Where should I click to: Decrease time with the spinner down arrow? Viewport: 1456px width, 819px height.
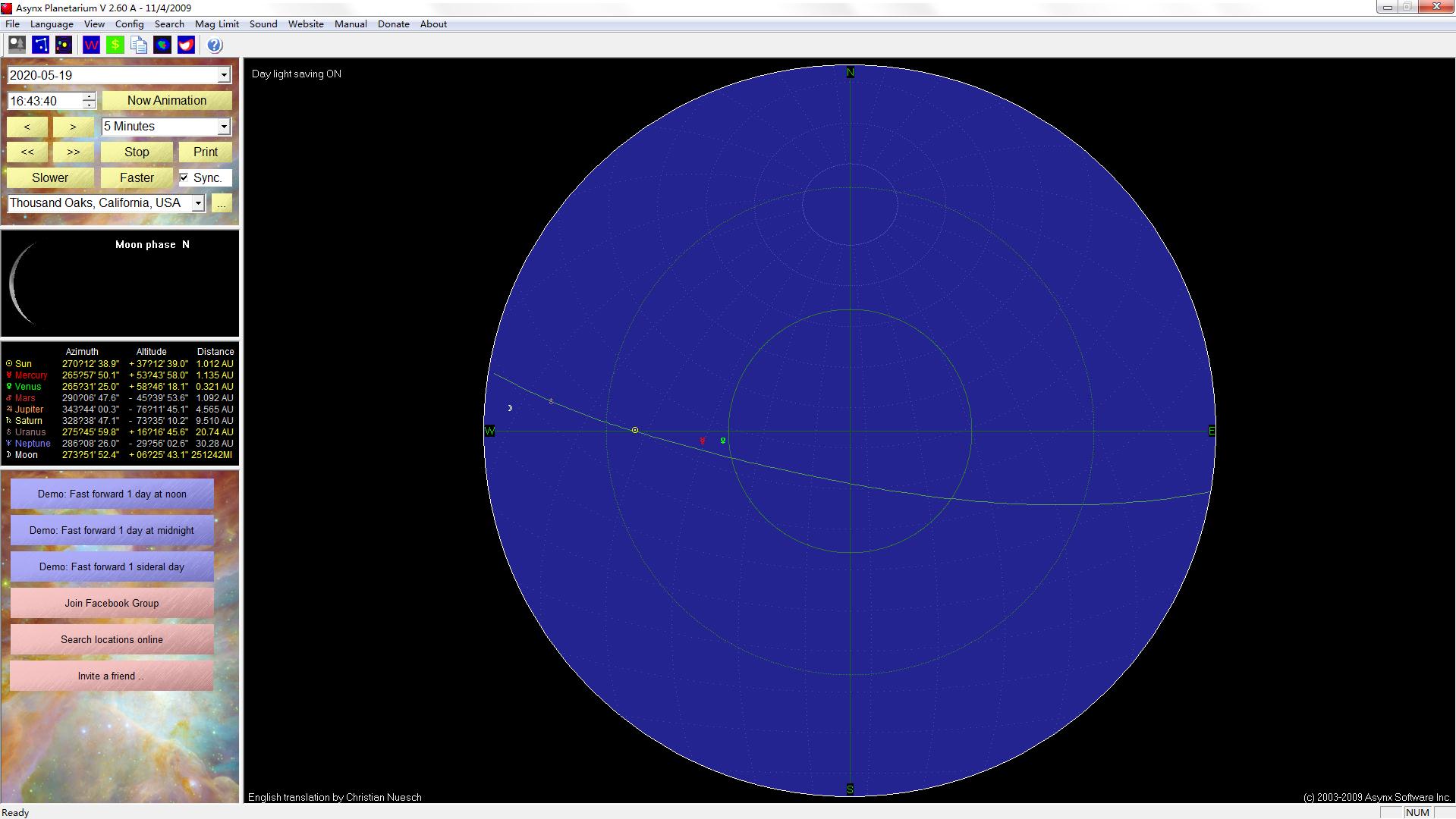[x=89, y=105]
